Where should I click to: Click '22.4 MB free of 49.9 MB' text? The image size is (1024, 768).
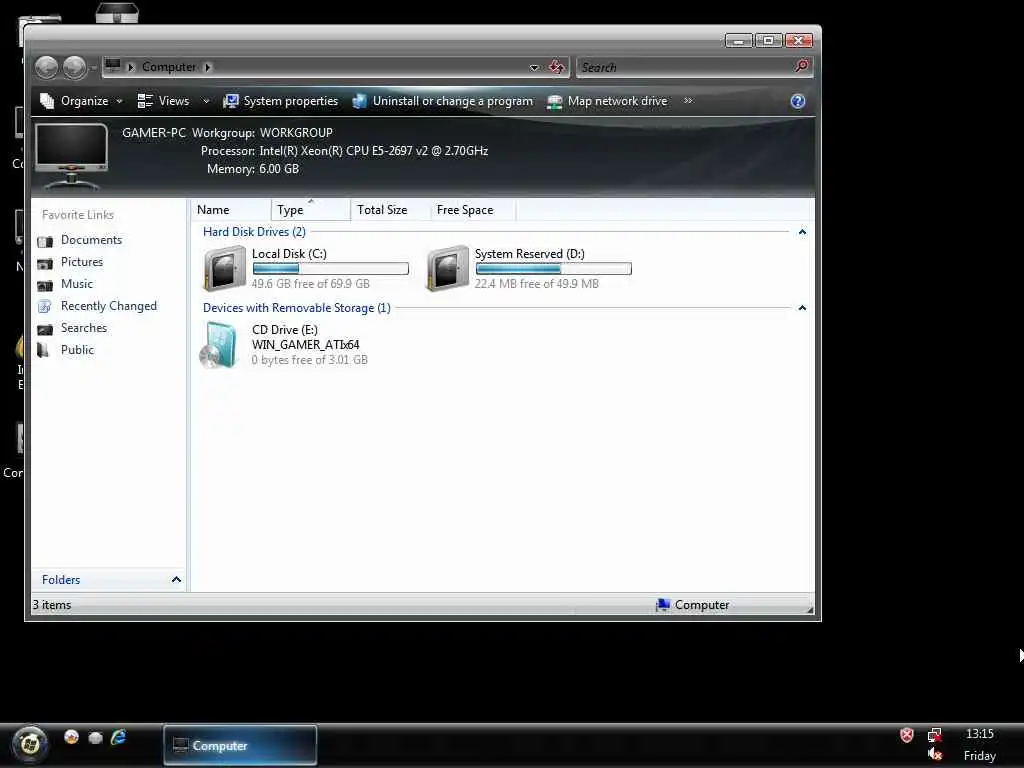click(x=536, y=283)
